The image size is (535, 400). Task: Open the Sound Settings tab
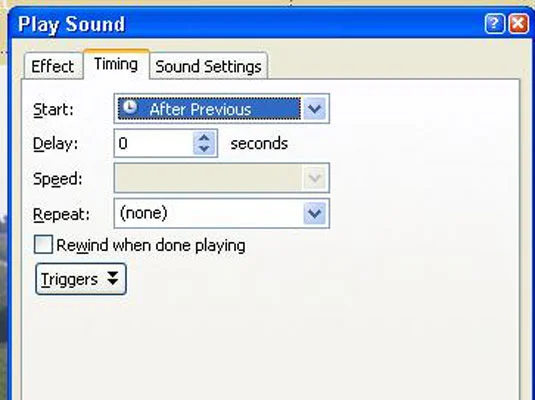coord(208,66)
